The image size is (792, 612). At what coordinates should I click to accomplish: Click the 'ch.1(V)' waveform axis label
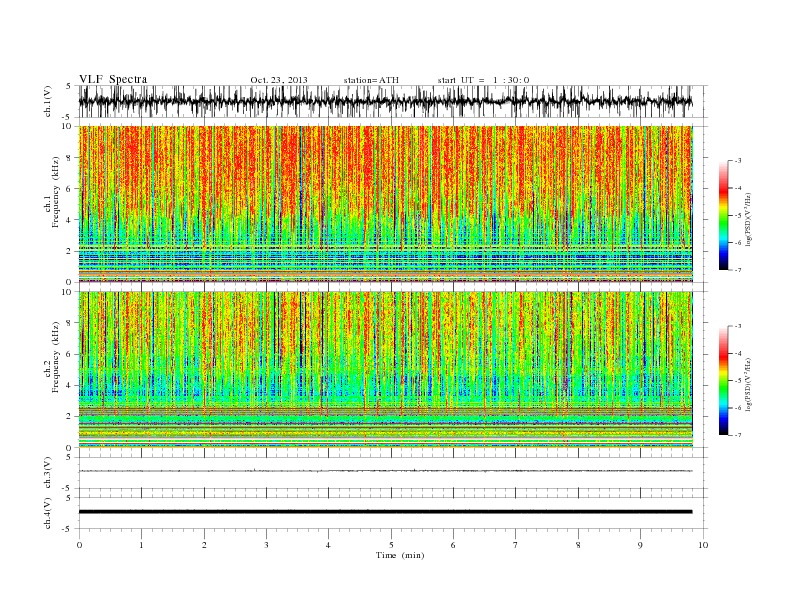coord(47,101)
